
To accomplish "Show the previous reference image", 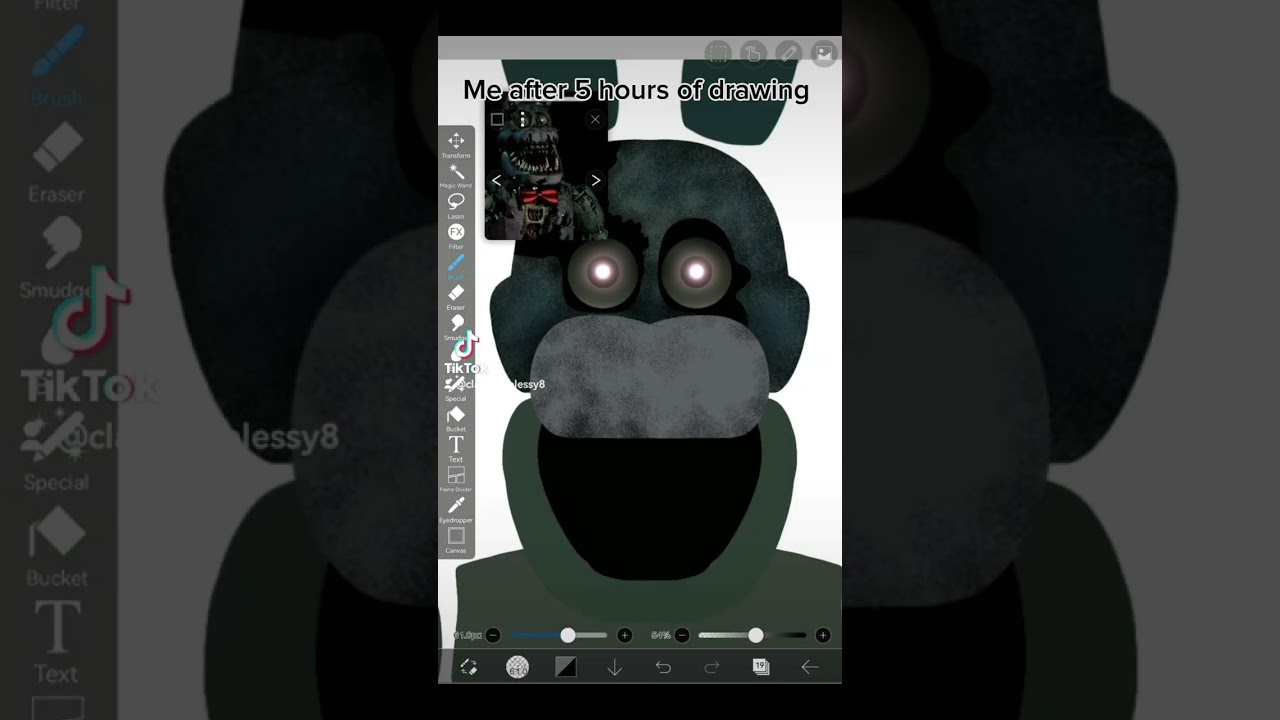I will (x=497, y=181).
